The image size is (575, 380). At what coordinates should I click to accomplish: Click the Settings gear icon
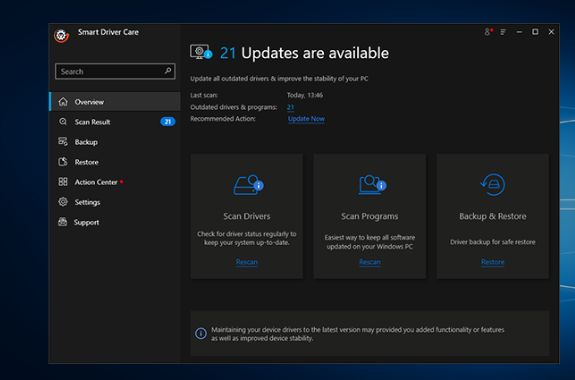pyautogui.click(x=63, y=202)
